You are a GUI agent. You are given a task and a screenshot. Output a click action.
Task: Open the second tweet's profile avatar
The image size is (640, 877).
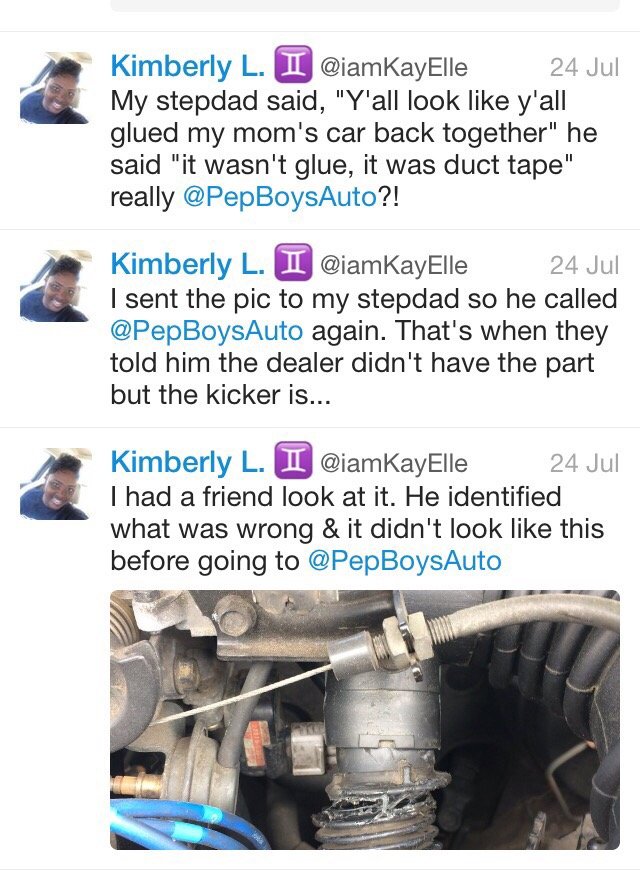click(55, 286)
